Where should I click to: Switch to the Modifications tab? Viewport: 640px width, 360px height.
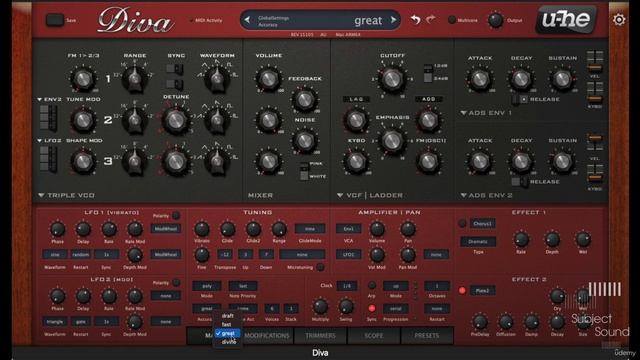coord(267,336)
